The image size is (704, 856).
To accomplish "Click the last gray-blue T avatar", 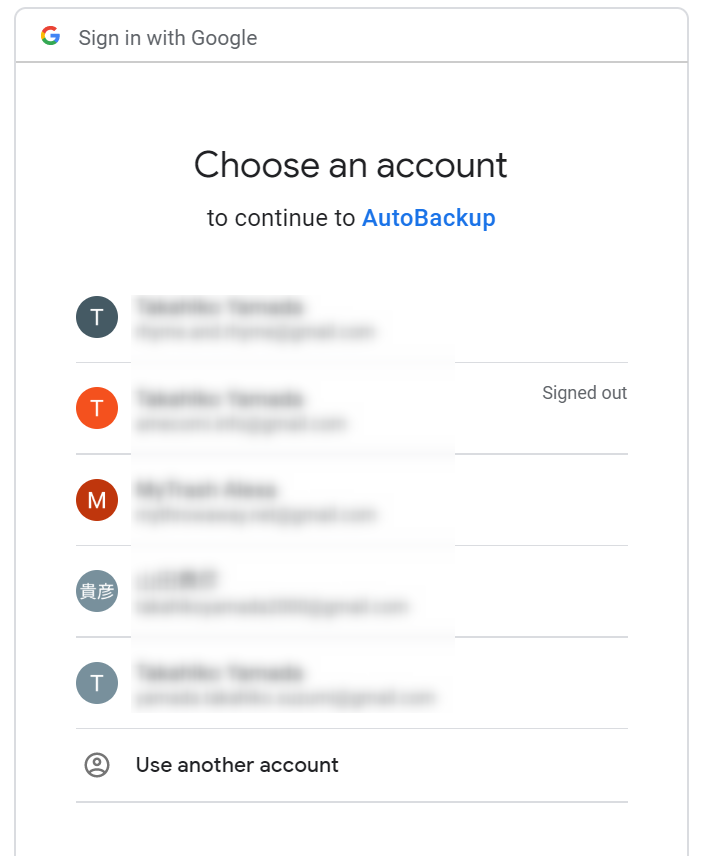I will point(97,683).
